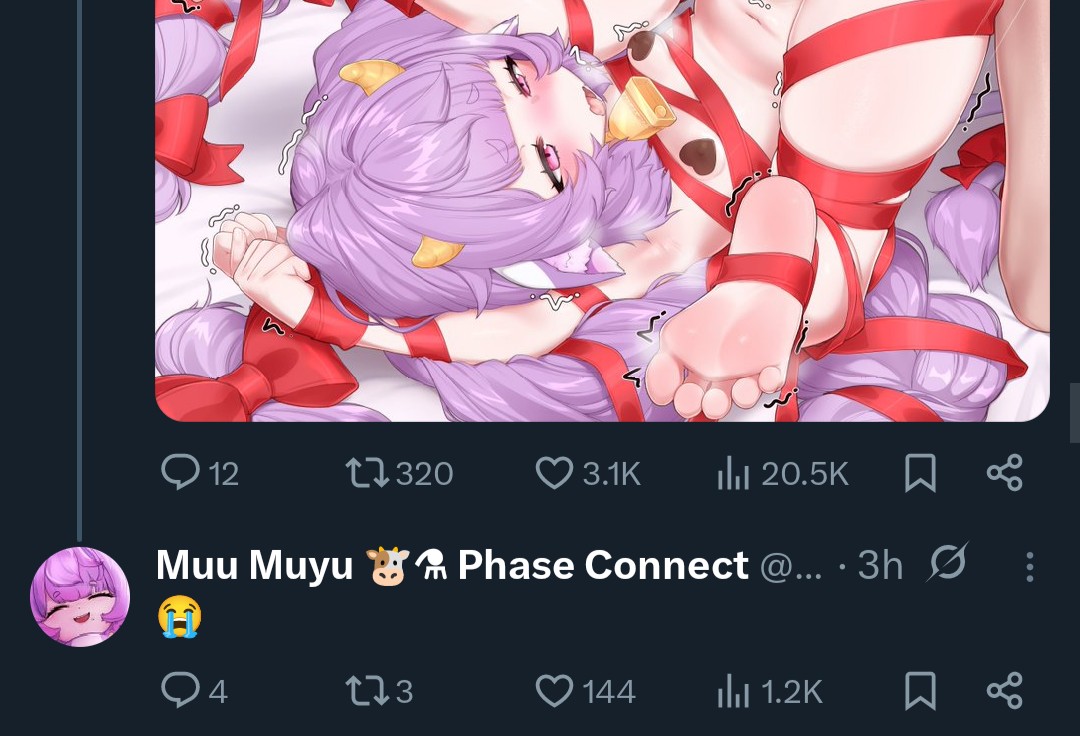Open the truncated @ handle next to Phase Connect
The image size is (1080, 736).
point(791,567)
